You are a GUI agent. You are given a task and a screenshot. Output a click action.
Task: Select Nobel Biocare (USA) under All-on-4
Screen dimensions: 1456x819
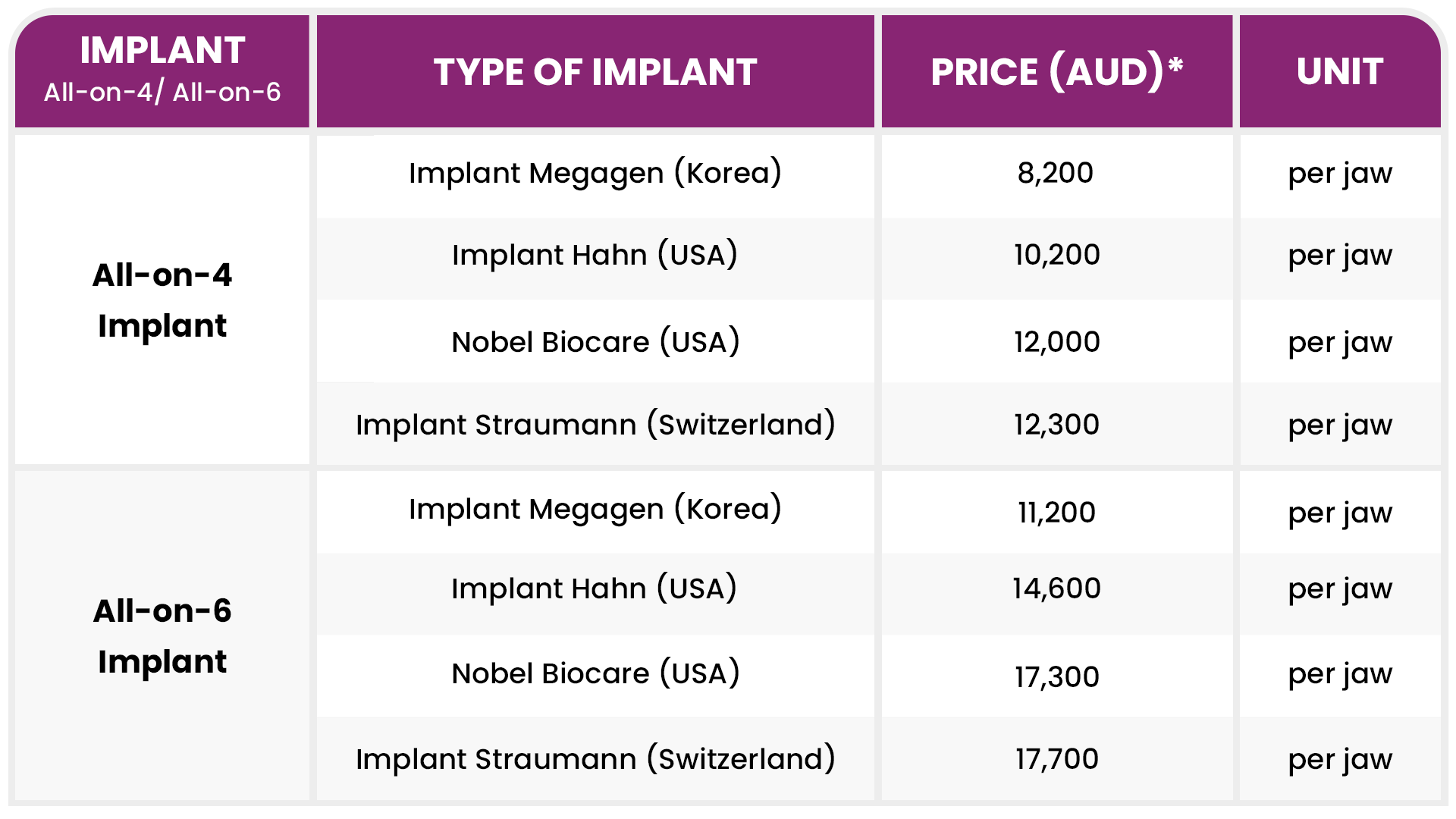(595, 342)
